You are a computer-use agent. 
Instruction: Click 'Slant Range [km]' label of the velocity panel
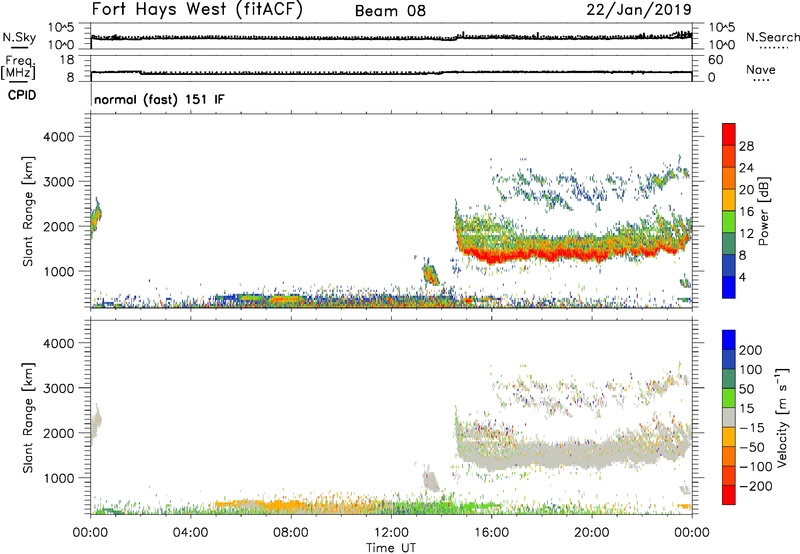(x=28, y=418)
